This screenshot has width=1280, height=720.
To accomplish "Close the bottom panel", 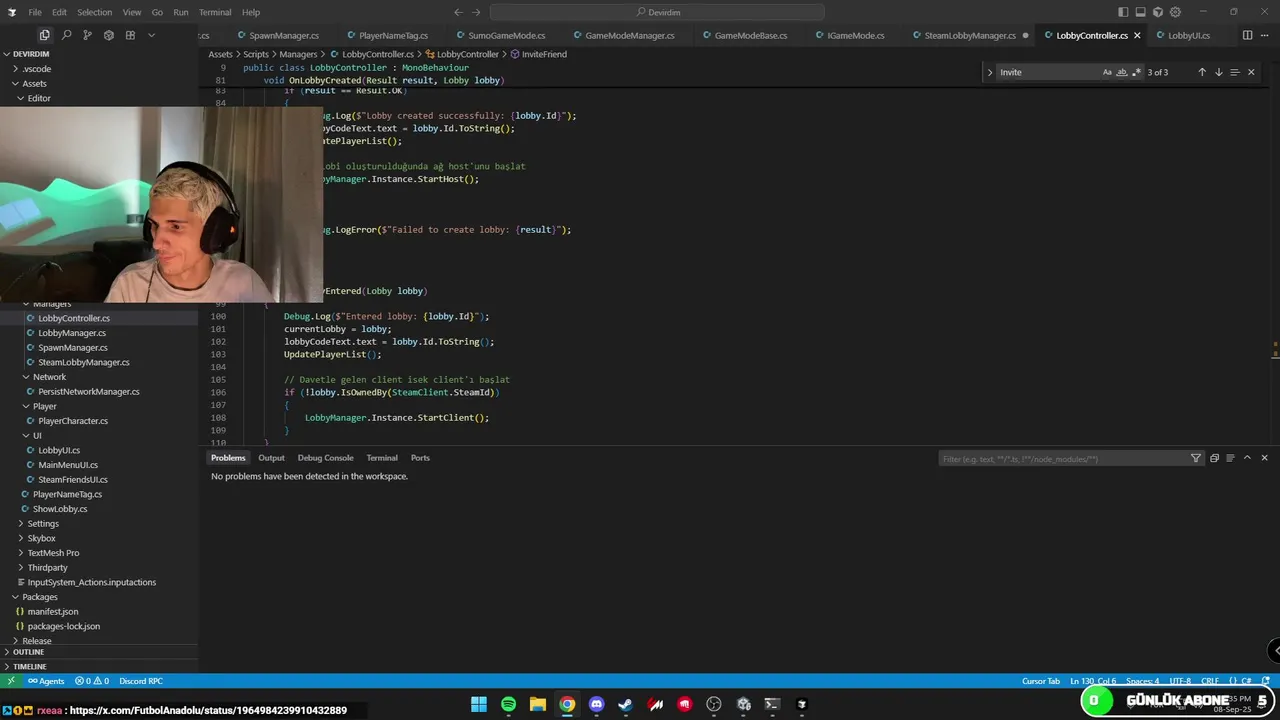I will click(1264, 458).
